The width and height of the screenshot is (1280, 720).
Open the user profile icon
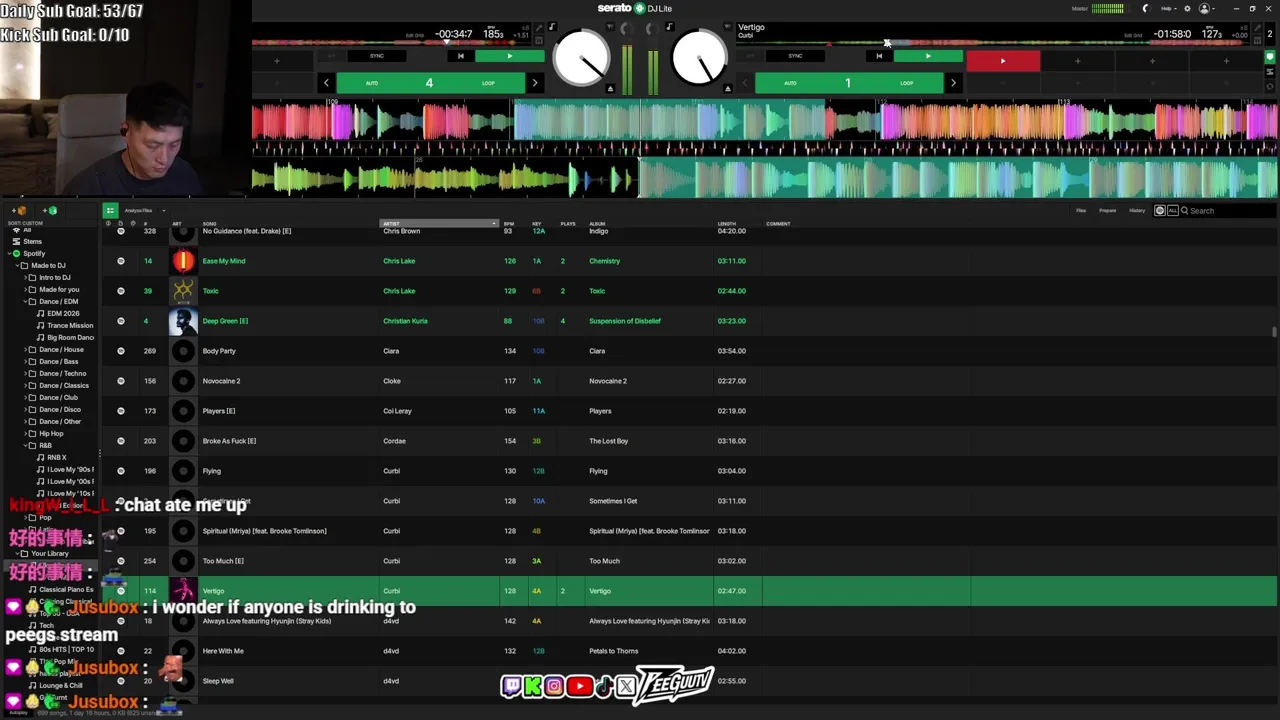click(1204, 9)
